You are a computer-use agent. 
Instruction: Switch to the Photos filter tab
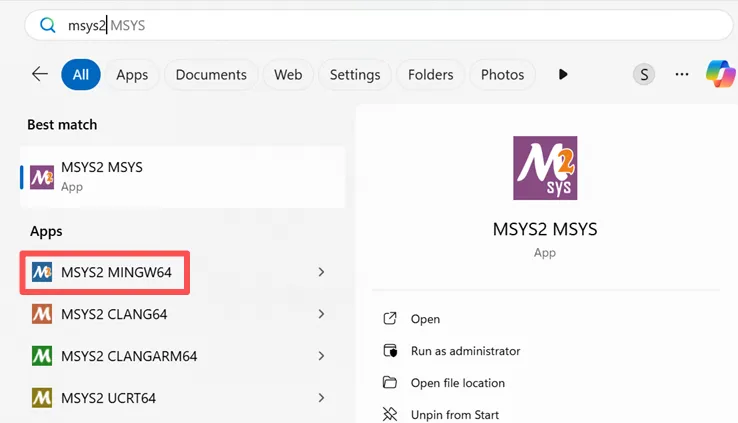point(502,74)
